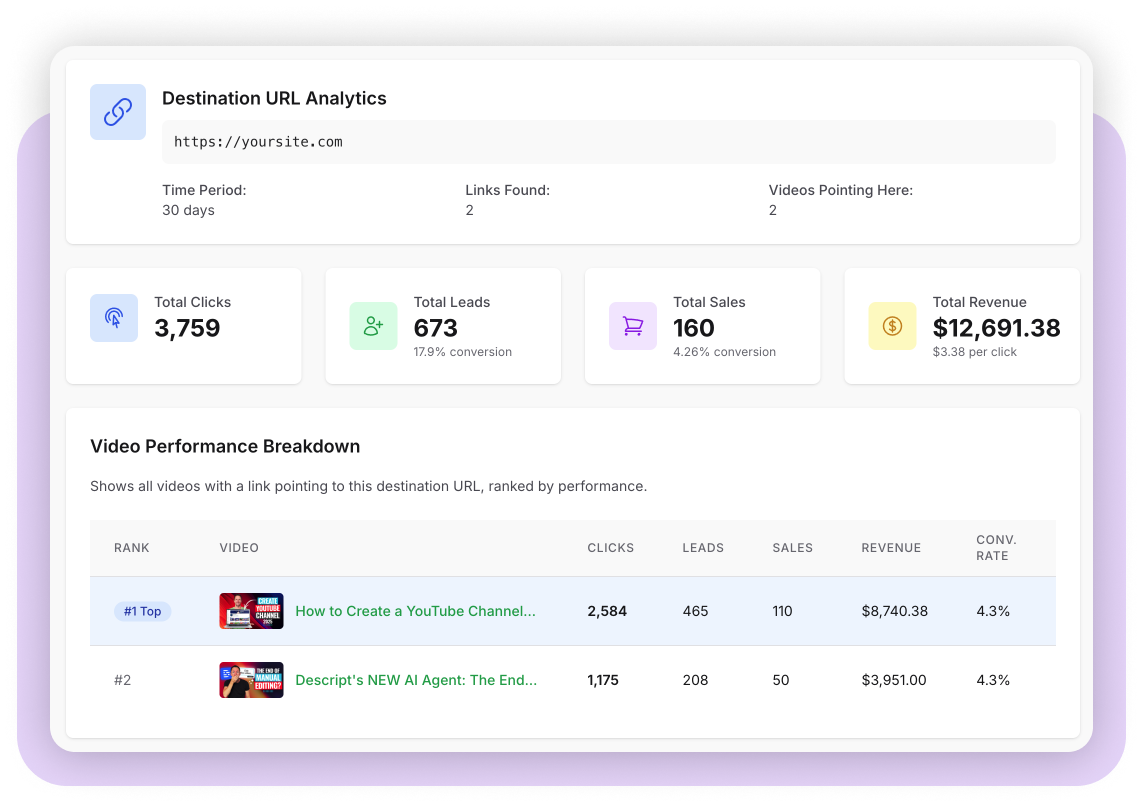Click the #2 rank label
1143x806 pixels.
tap(122, 680)
